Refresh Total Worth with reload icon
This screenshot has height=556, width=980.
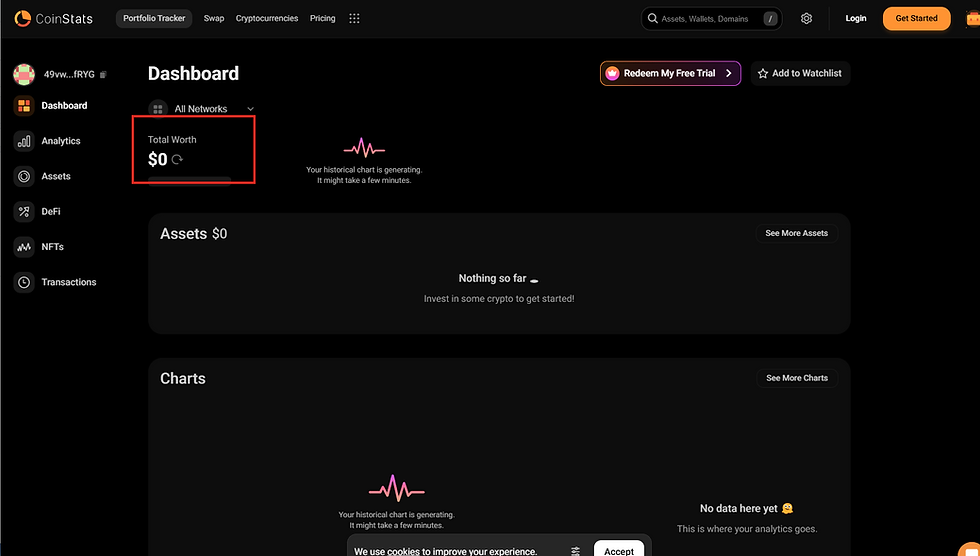[178, 159]
